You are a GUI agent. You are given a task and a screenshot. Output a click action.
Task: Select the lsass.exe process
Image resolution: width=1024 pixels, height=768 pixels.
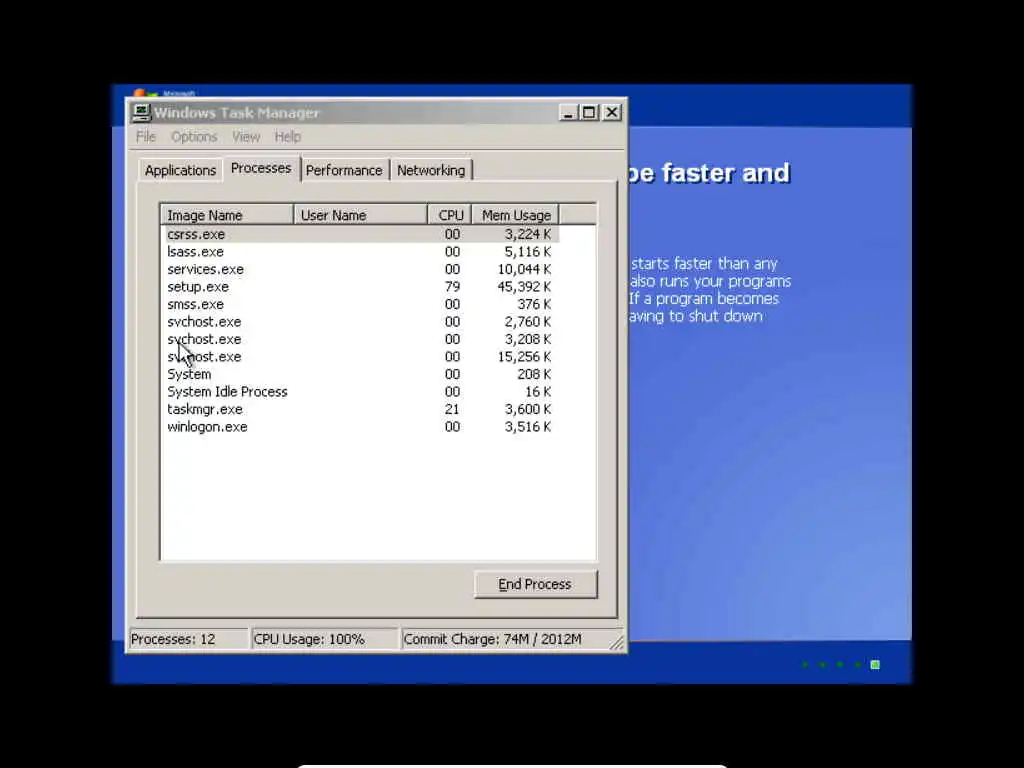coord(360,251)
